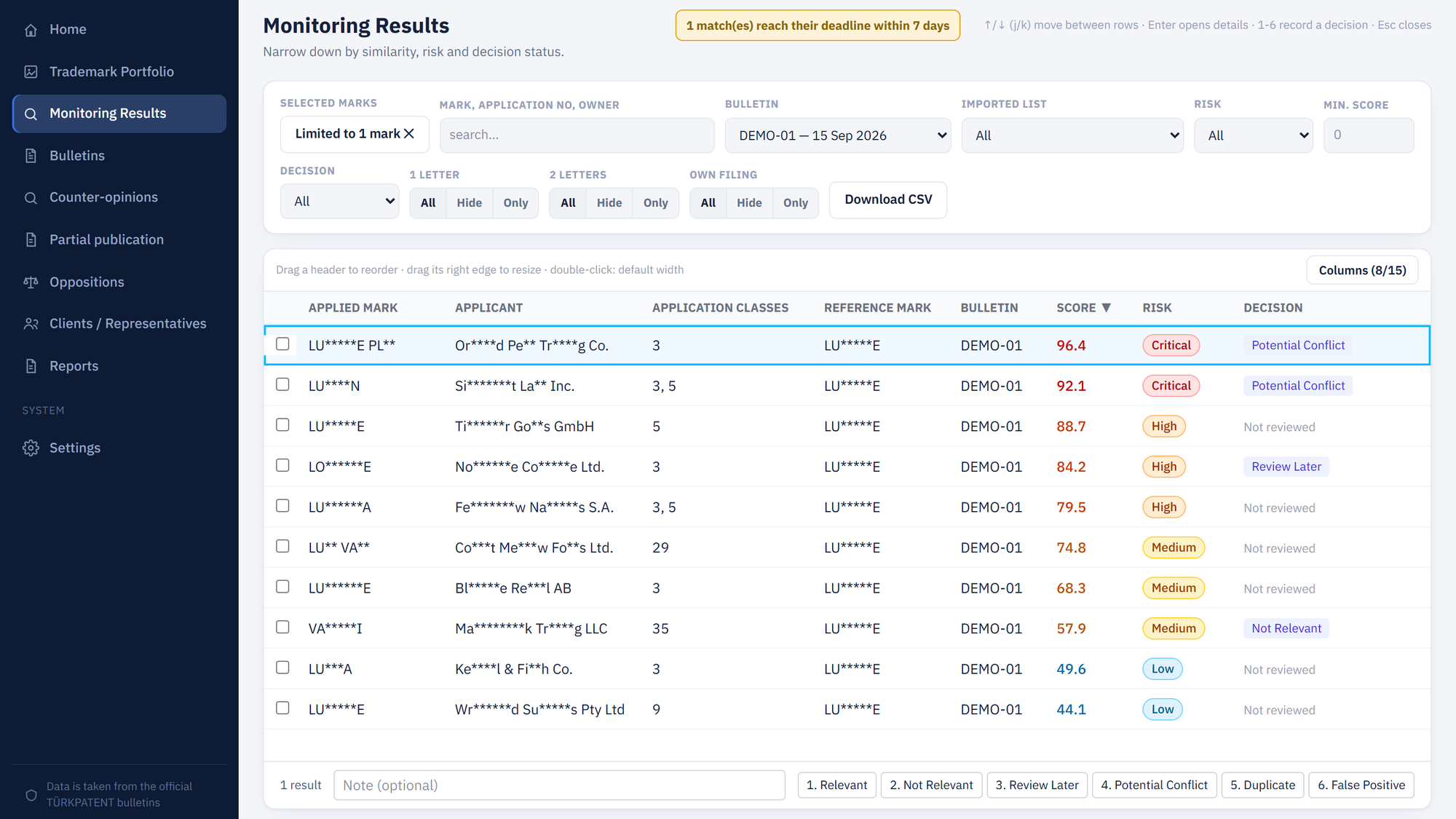Tick the checkbox for LU****N row
Image resolution: width=1456 pixels, height=819 pixels.
click(x=282, y=384)
